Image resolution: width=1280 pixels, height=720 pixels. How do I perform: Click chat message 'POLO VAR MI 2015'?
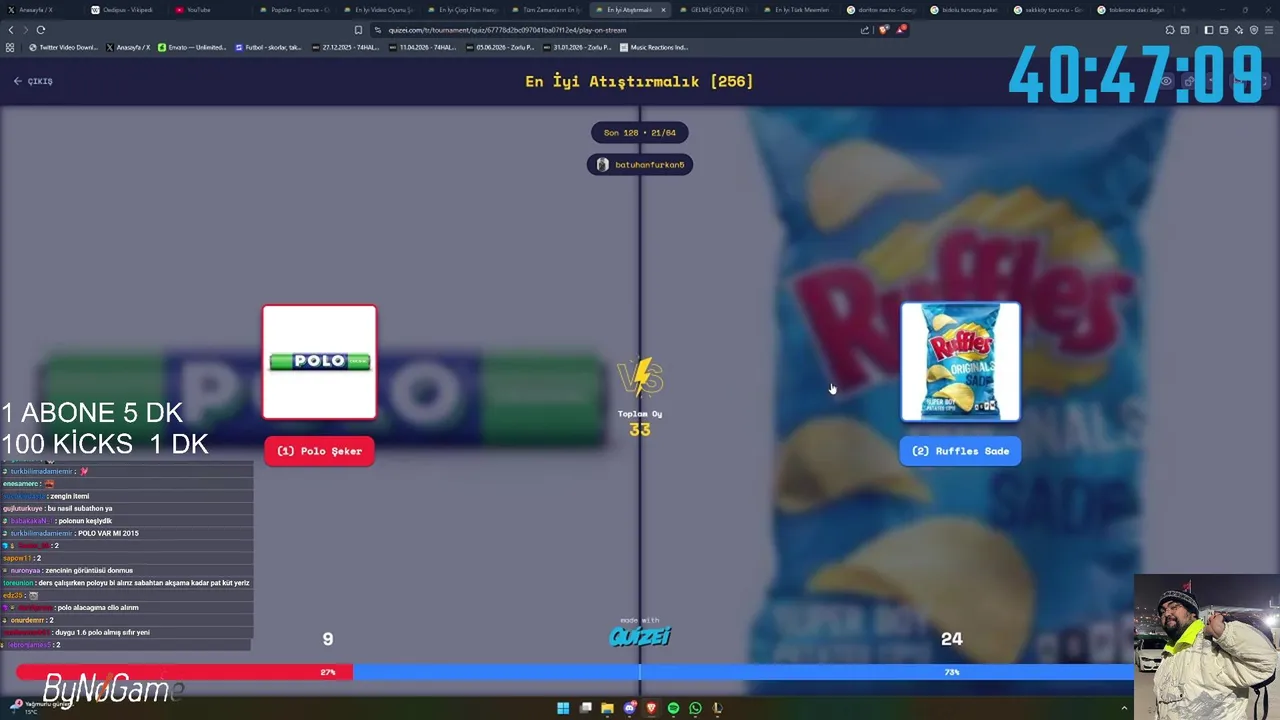pos(108,533)
